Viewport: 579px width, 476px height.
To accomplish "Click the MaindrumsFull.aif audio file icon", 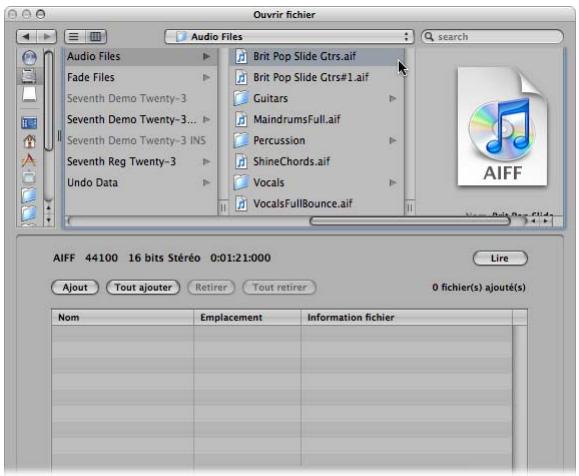I will click(241, 119).
